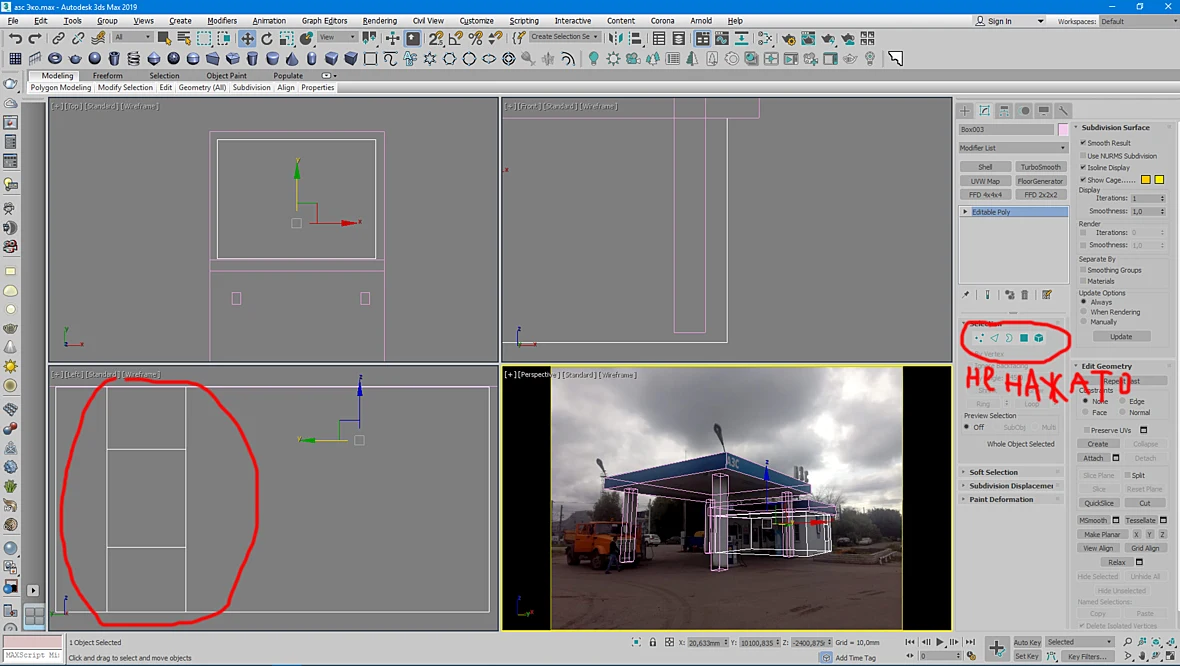Switch to the Freeform ribbon tab

click(108, 75)
